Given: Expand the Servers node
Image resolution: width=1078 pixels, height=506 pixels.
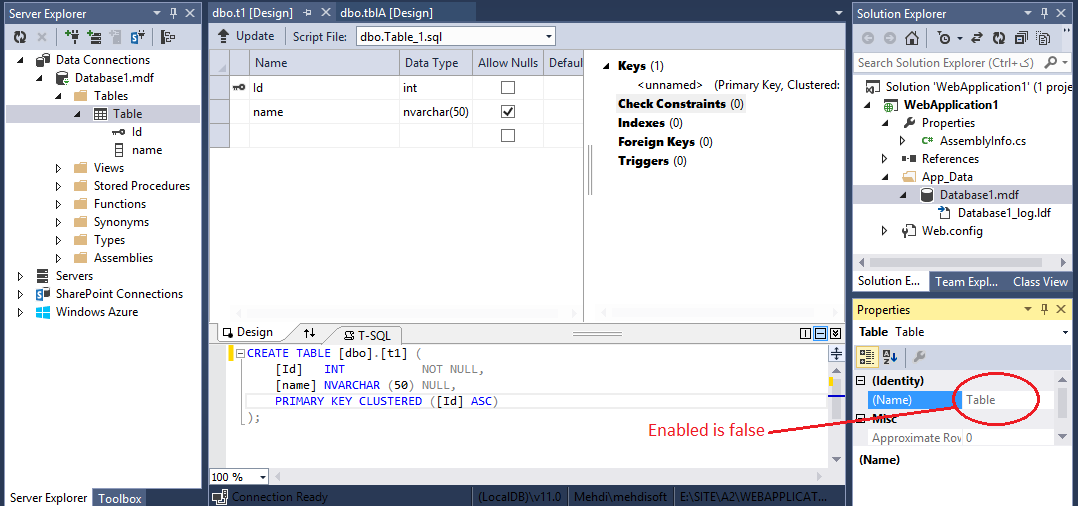Looking at the screenshot, I should 21,276.
